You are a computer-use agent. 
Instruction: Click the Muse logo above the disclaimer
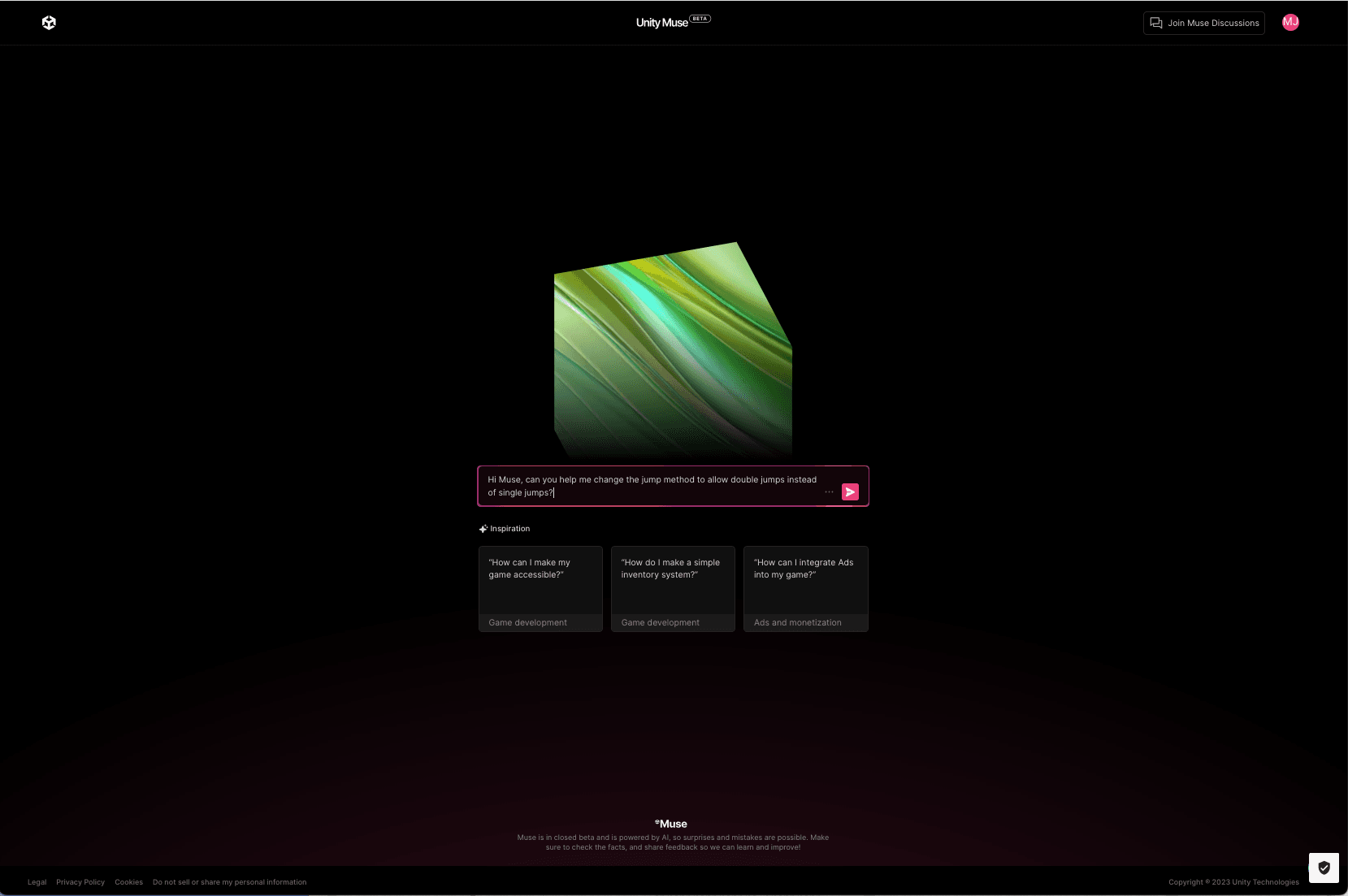[671, 824]
